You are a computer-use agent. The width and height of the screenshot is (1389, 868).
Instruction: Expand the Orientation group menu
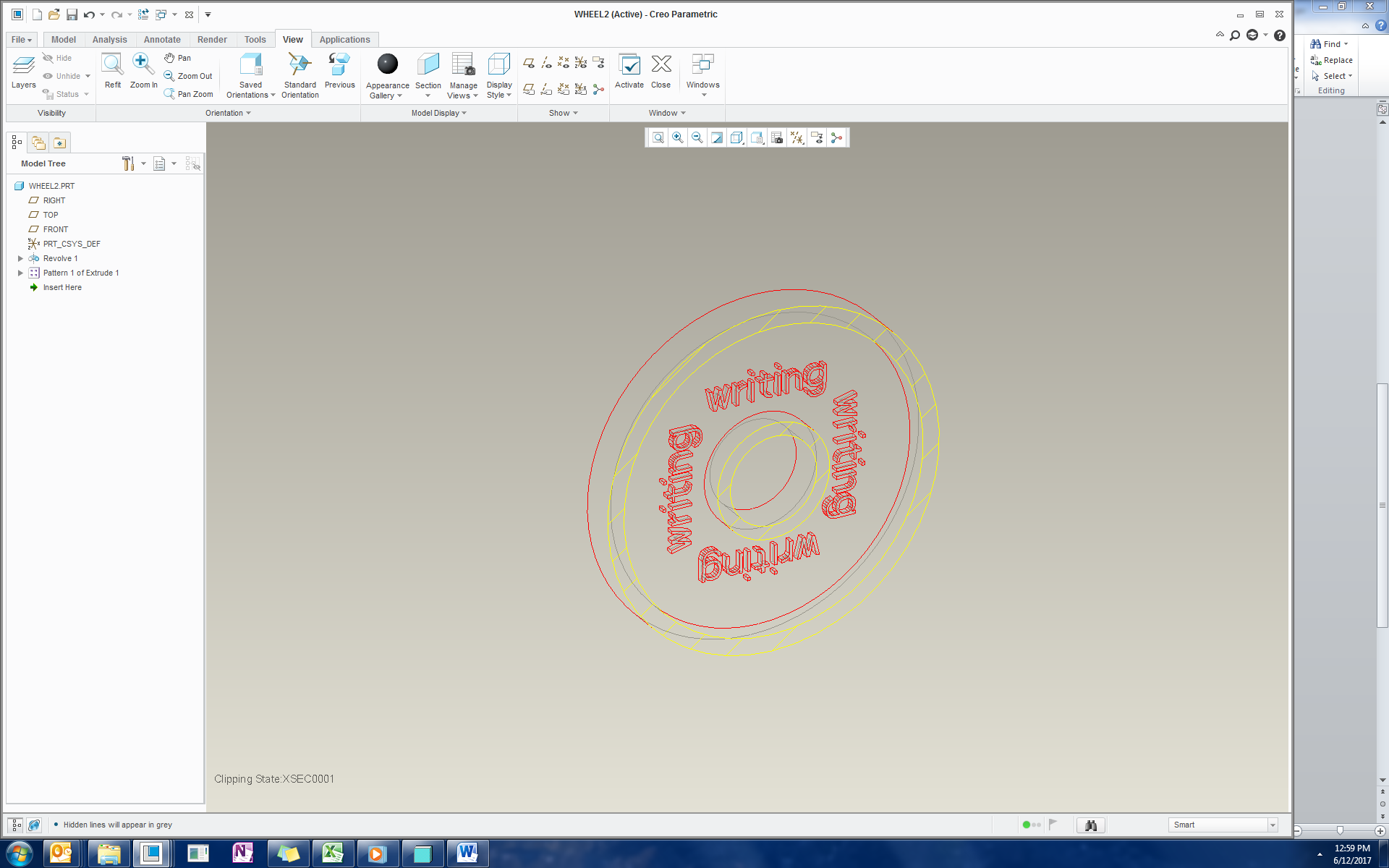click(x=228, y=113)
